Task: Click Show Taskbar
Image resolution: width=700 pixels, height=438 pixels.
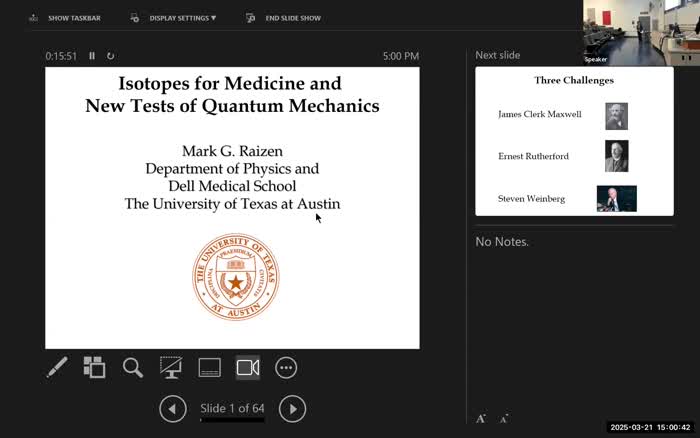Action: (74, 18)
